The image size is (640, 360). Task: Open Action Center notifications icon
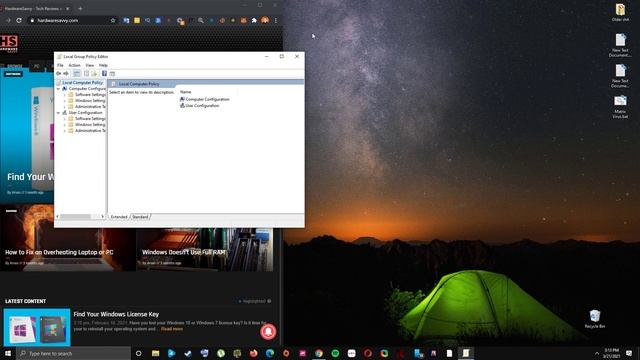629,353
